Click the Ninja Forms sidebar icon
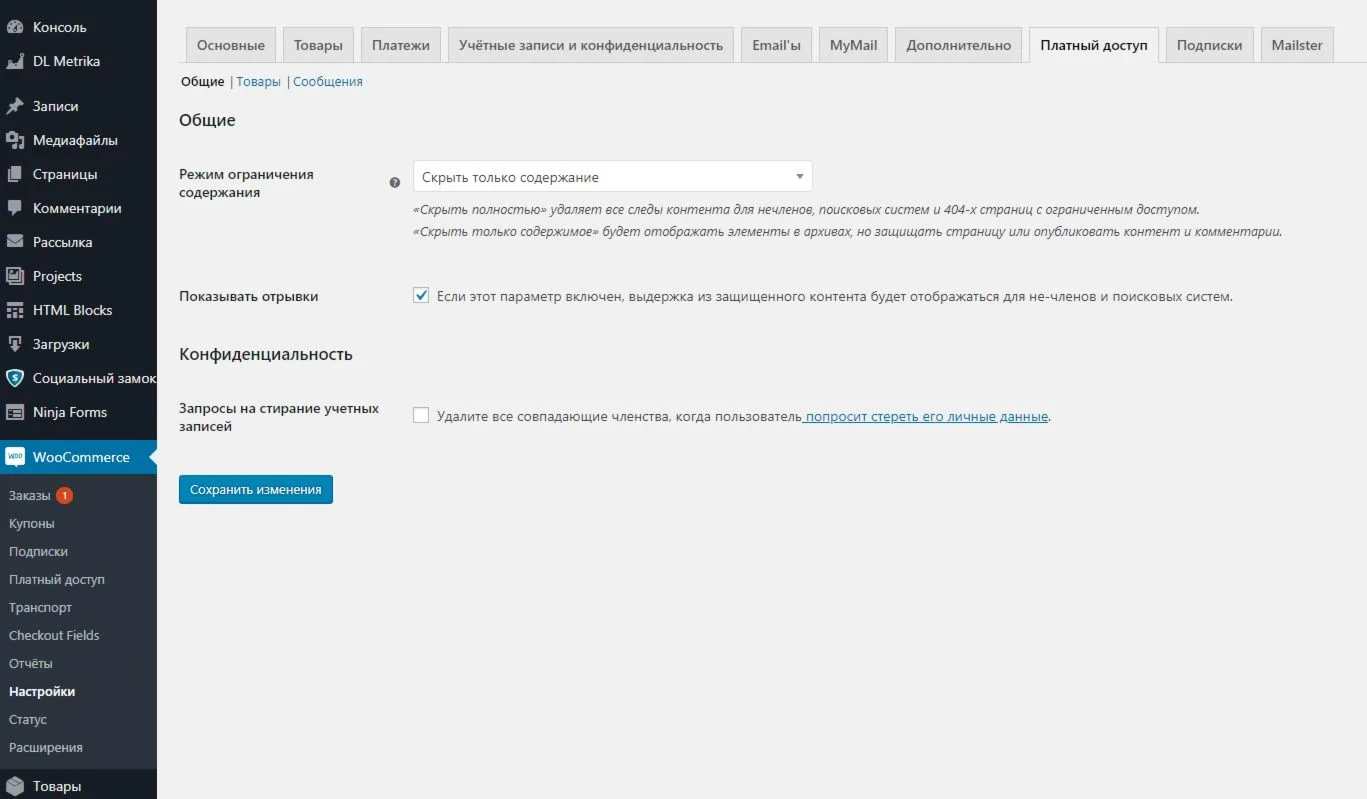Image resolution: width=1367 pixels, height=799 pixels. [x=15, y=412]
